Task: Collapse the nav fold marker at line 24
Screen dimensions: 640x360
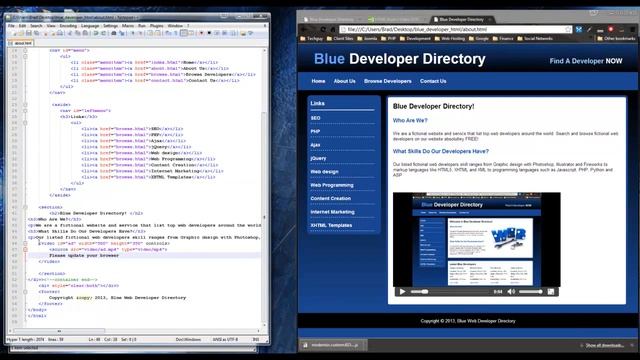Action: [25, 51]
